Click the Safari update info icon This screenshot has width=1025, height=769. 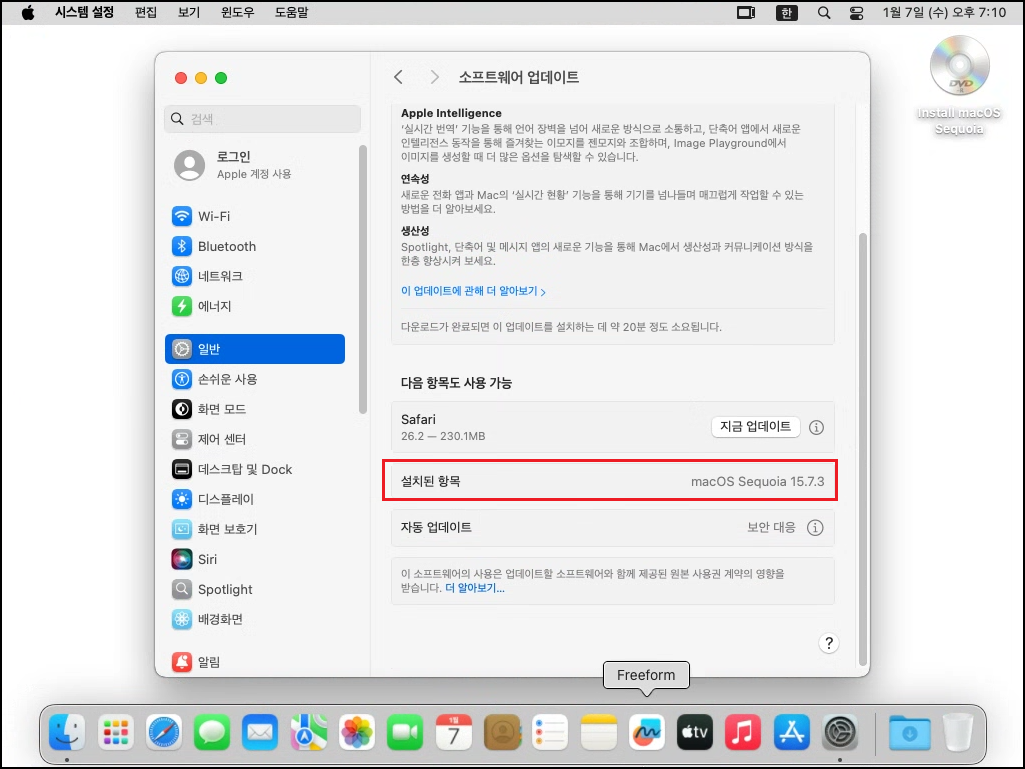[x=816, y=427]
